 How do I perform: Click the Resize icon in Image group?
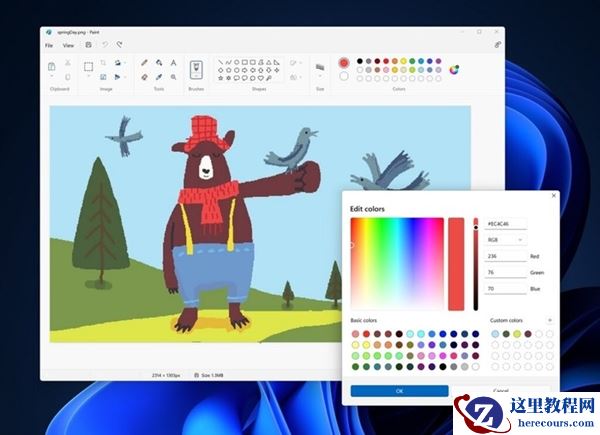103,77
